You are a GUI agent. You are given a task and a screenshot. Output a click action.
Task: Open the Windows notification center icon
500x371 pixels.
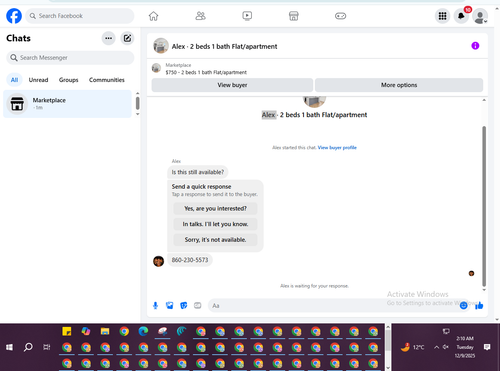(487, 347)
